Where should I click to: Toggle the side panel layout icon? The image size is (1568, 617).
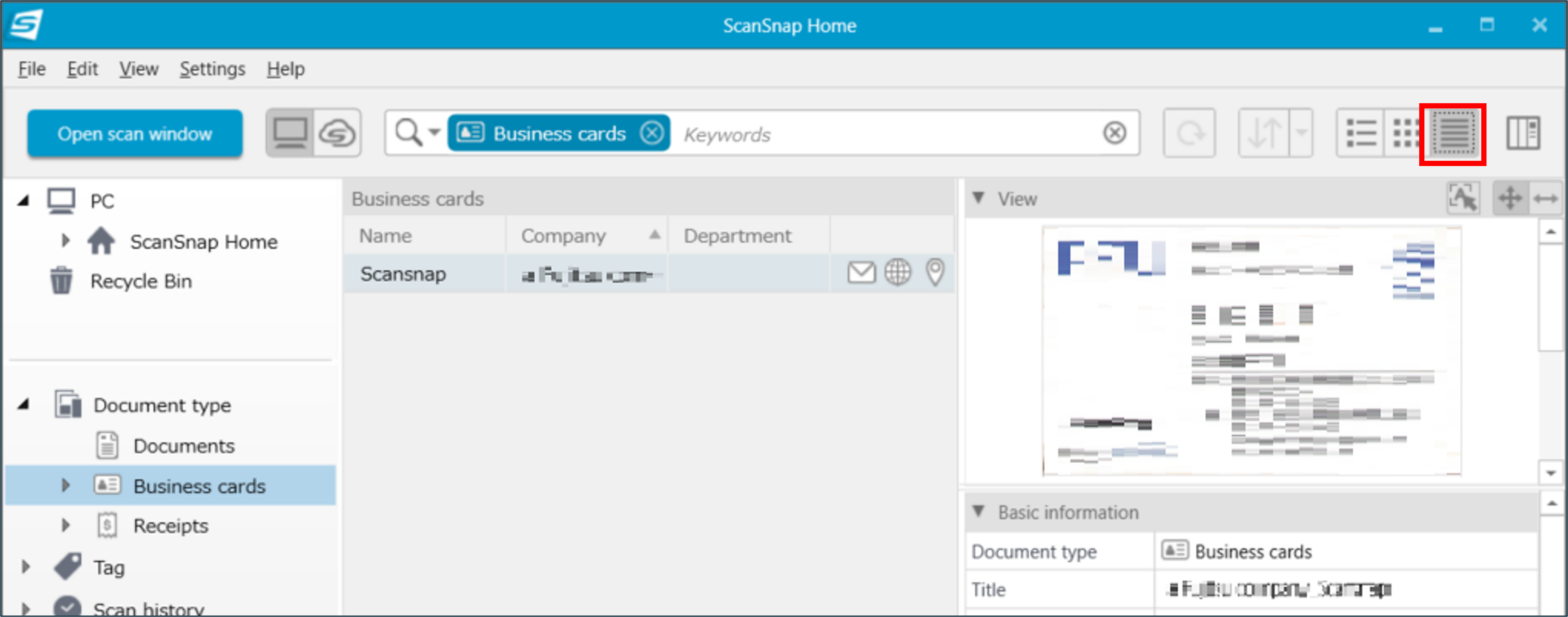(1524, 133)
